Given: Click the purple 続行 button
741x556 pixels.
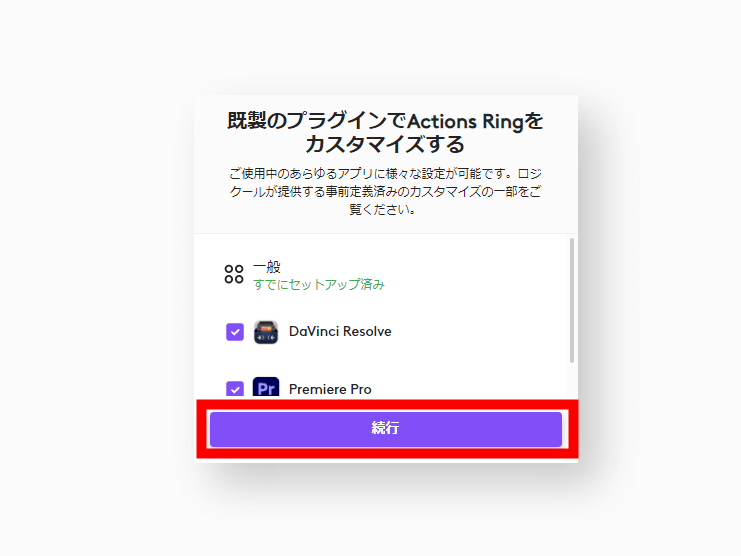Looking at the screenshot, I should point(386,429).
